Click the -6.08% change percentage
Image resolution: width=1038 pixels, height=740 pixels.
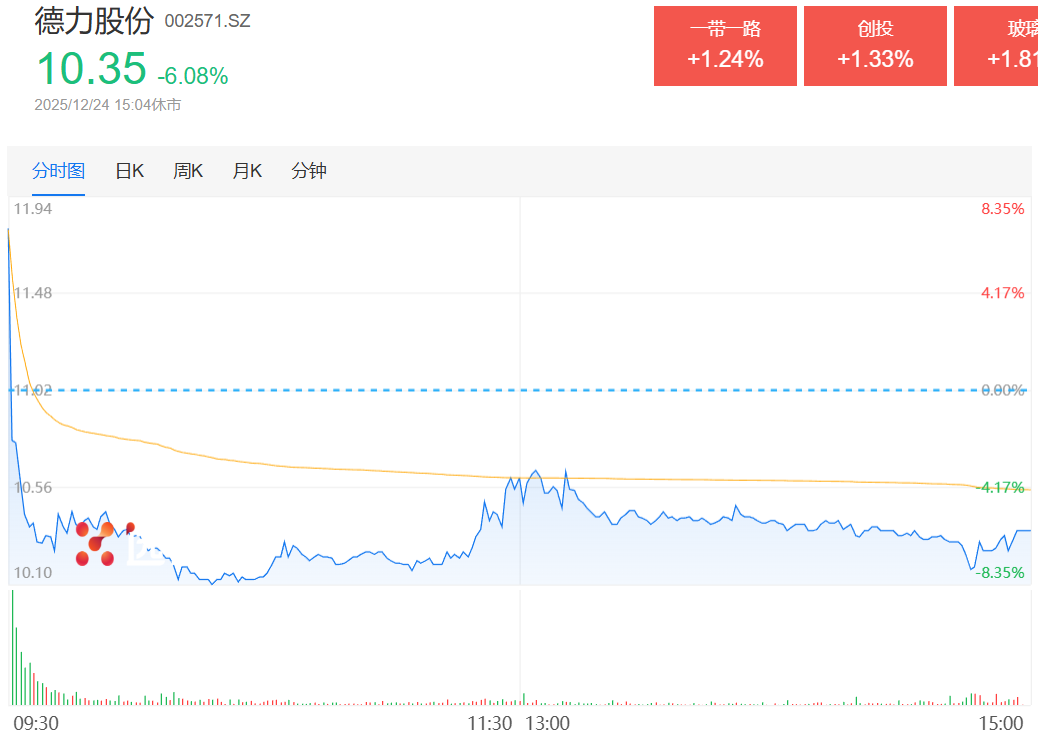click(193, 76)
